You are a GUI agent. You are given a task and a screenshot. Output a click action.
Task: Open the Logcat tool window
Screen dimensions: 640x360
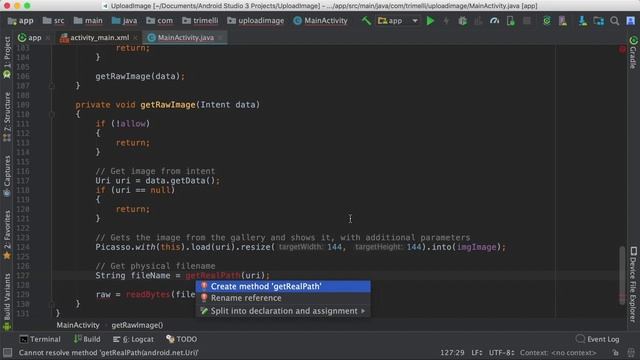(x=133, y=339)
